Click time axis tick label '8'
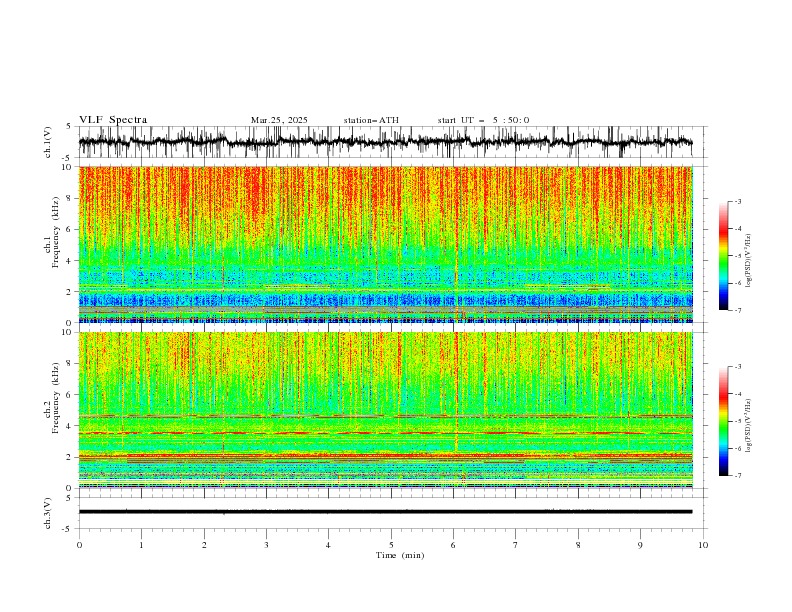The height and width of the screenshot is (612, 792). [578, 545]
